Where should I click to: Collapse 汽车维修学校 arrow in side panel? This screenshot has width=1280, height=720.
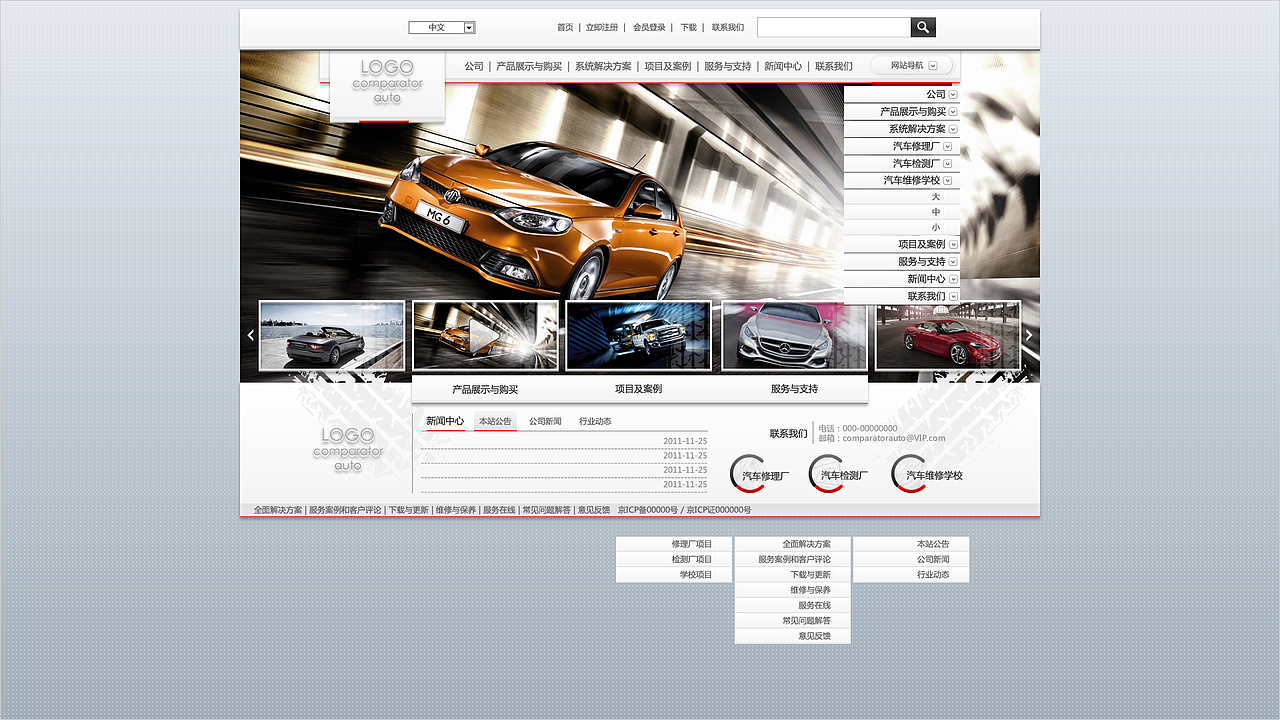coord(948,181)
